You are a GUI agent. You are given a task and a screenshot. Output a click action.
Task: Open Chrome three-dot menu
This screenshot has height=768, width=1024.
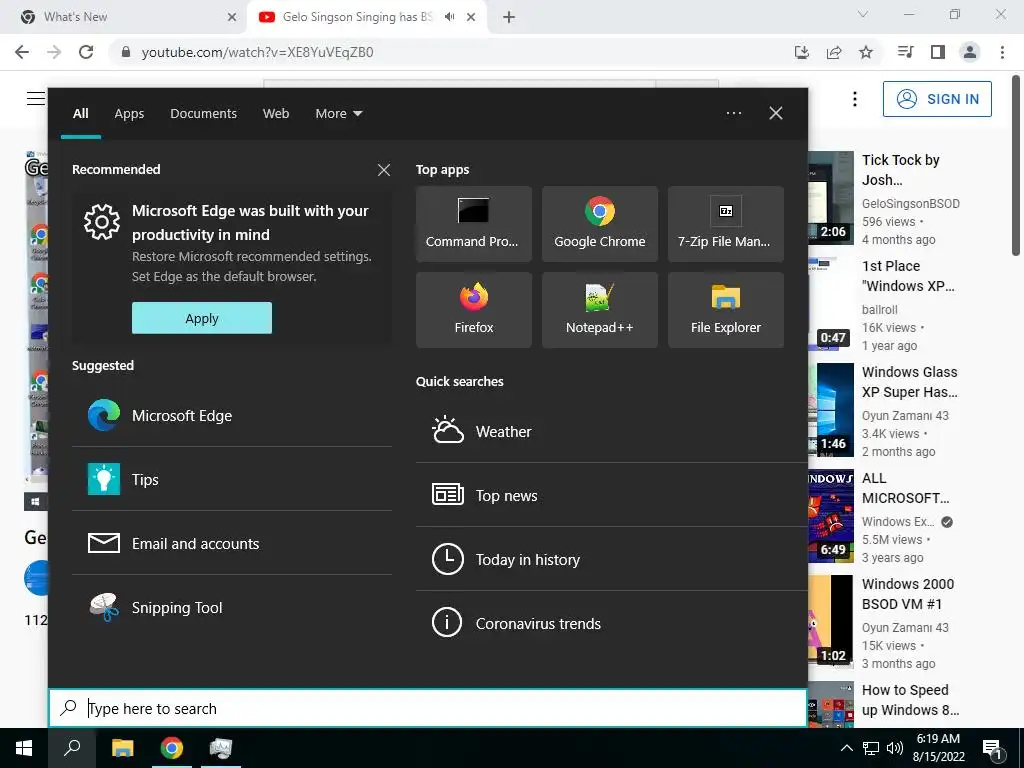coord(1002,52)
